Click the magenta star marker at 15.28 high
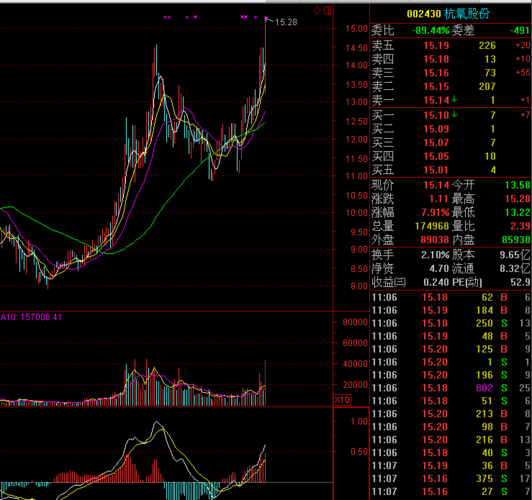This screenshot has width=532, height=500. (x=266, y=17)
